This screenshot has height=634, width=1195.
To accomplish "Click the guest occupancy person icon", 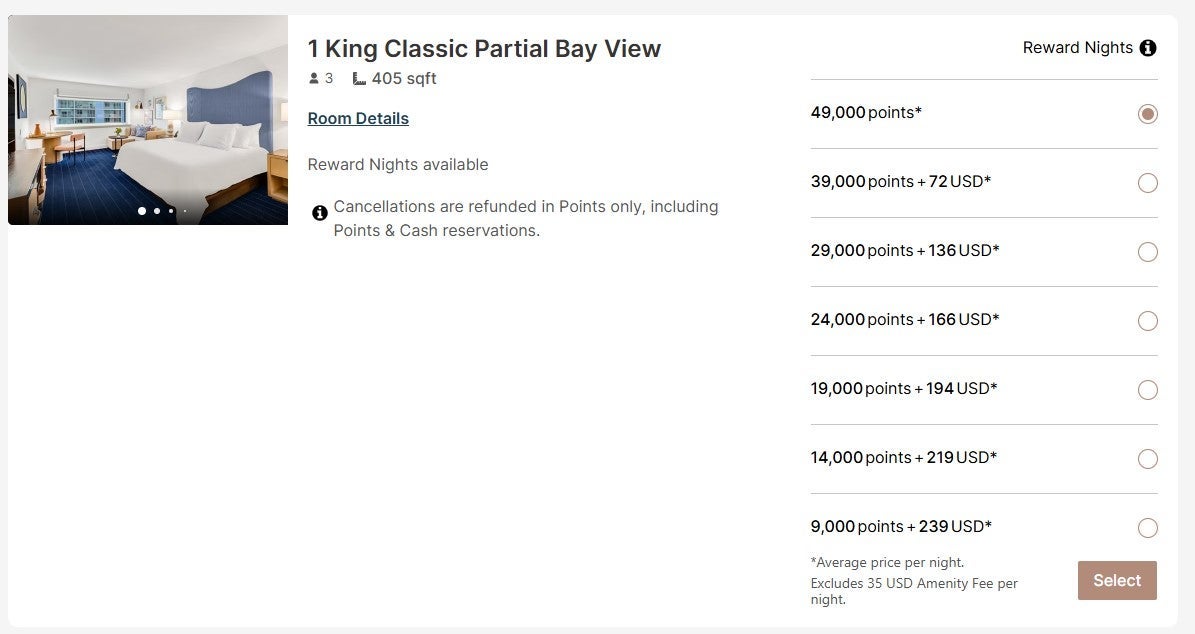I will pyautogui.click(x=313, y=78).
